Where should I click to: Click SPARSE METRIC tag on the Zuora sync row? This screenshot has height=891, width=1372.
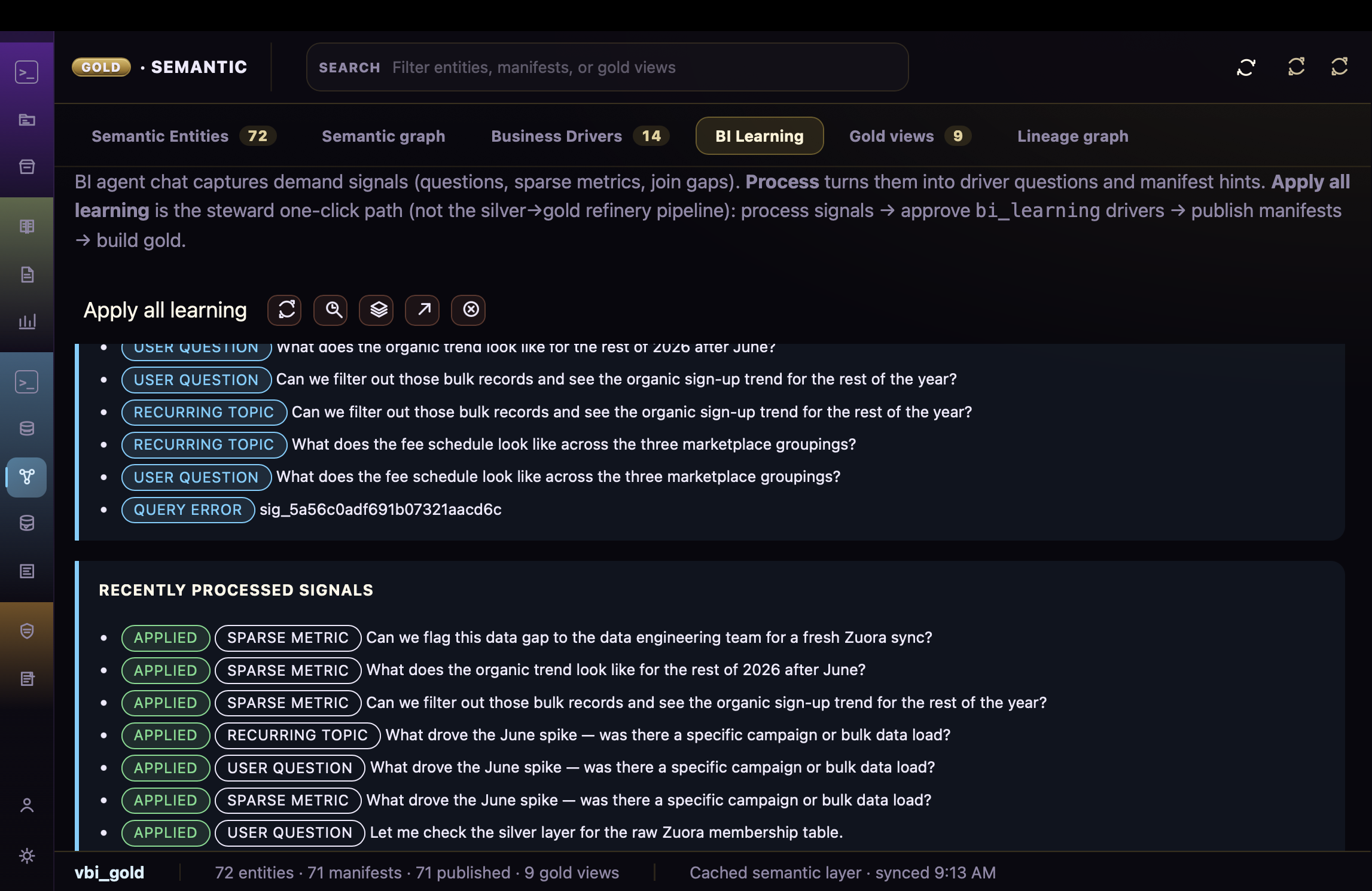[288, 637]
